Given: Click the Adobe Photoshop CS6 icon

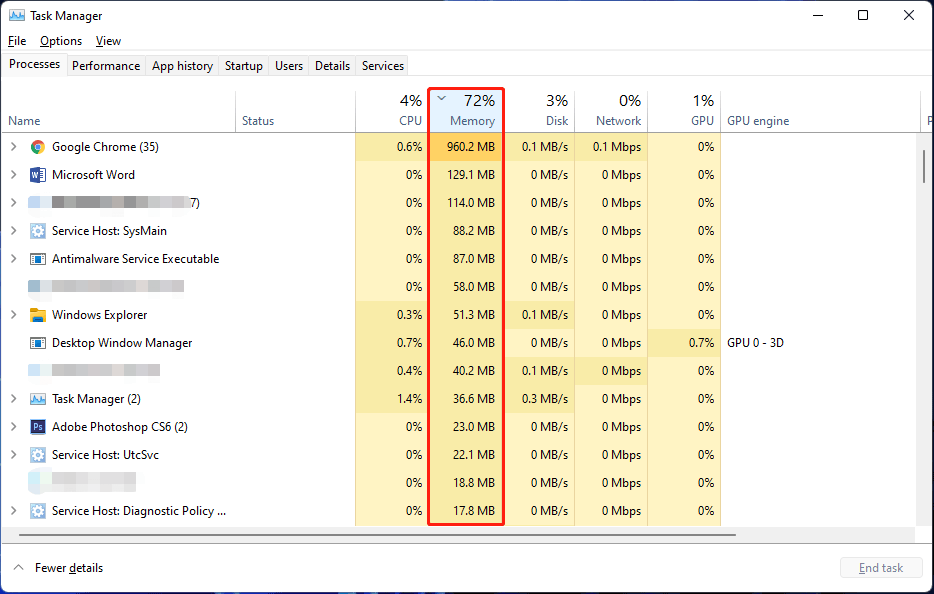Looking at the screenshot, I should pyautogui.click(x=38, y=426).
